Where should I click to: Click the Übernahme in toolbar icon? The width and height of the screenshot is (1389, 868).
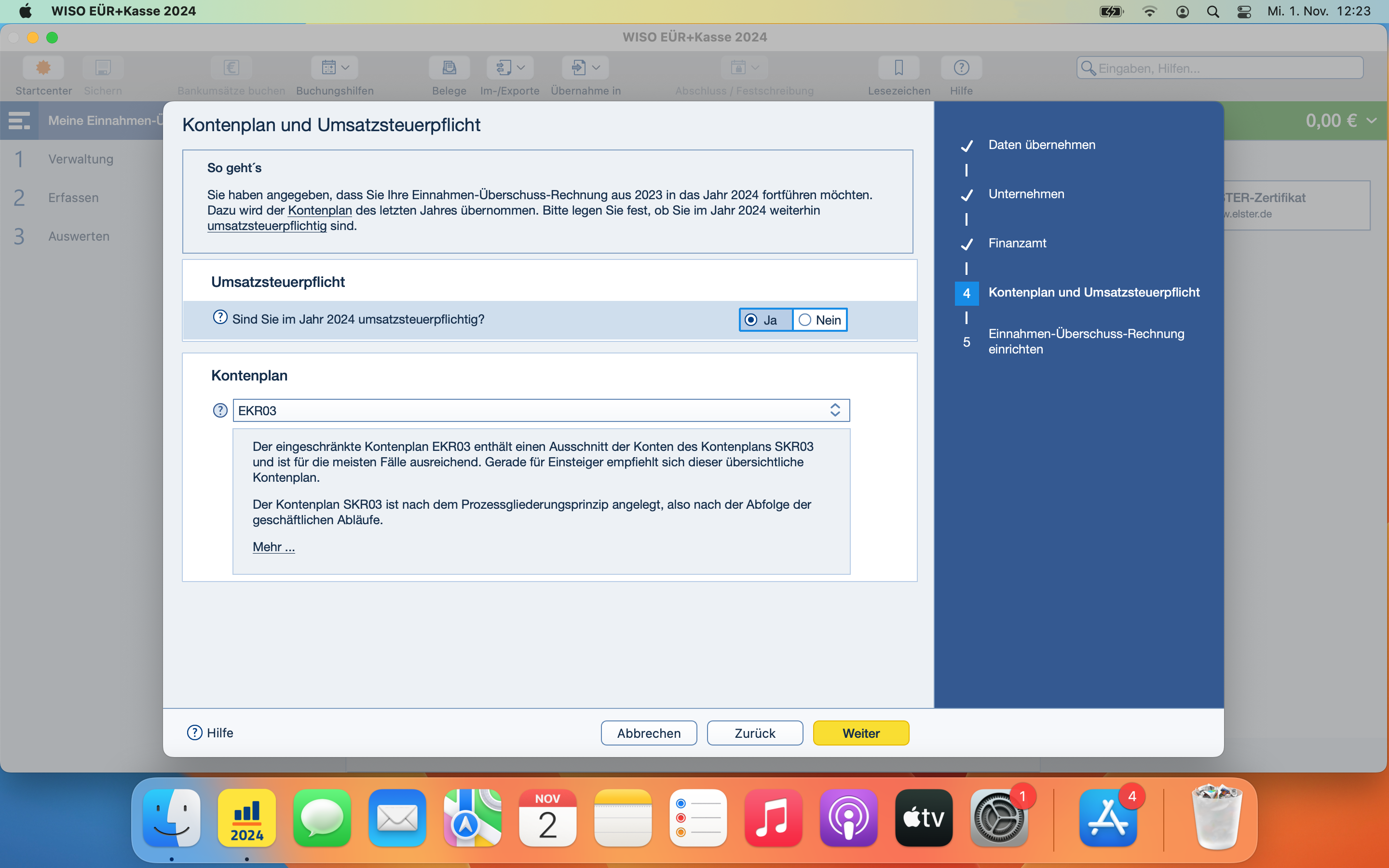pos(579,68)
